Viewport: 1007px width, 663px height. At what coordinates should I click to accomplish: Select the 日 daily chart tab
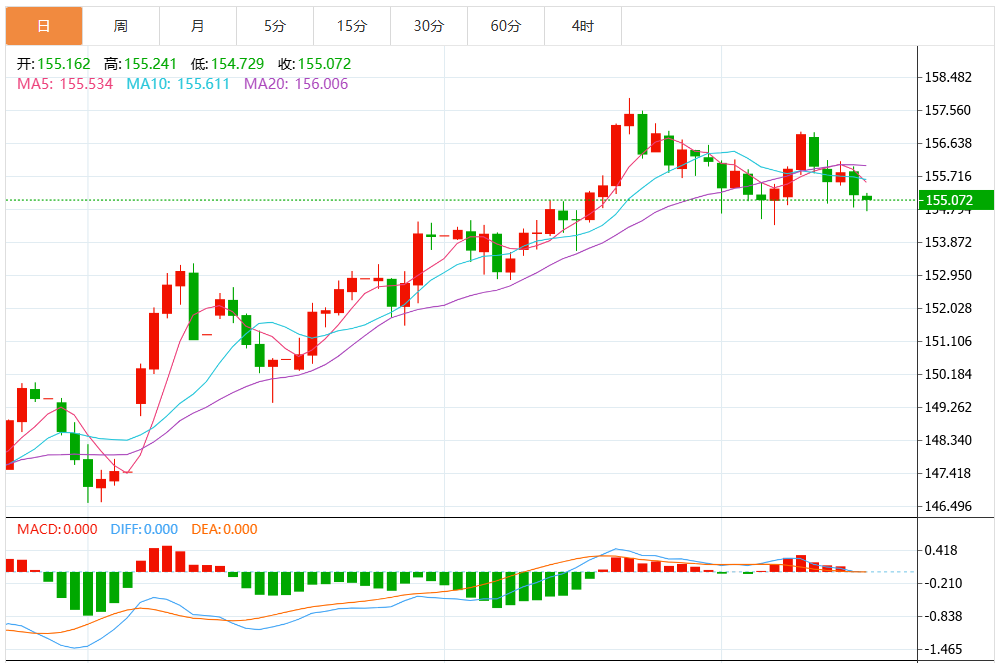(44, 26)
